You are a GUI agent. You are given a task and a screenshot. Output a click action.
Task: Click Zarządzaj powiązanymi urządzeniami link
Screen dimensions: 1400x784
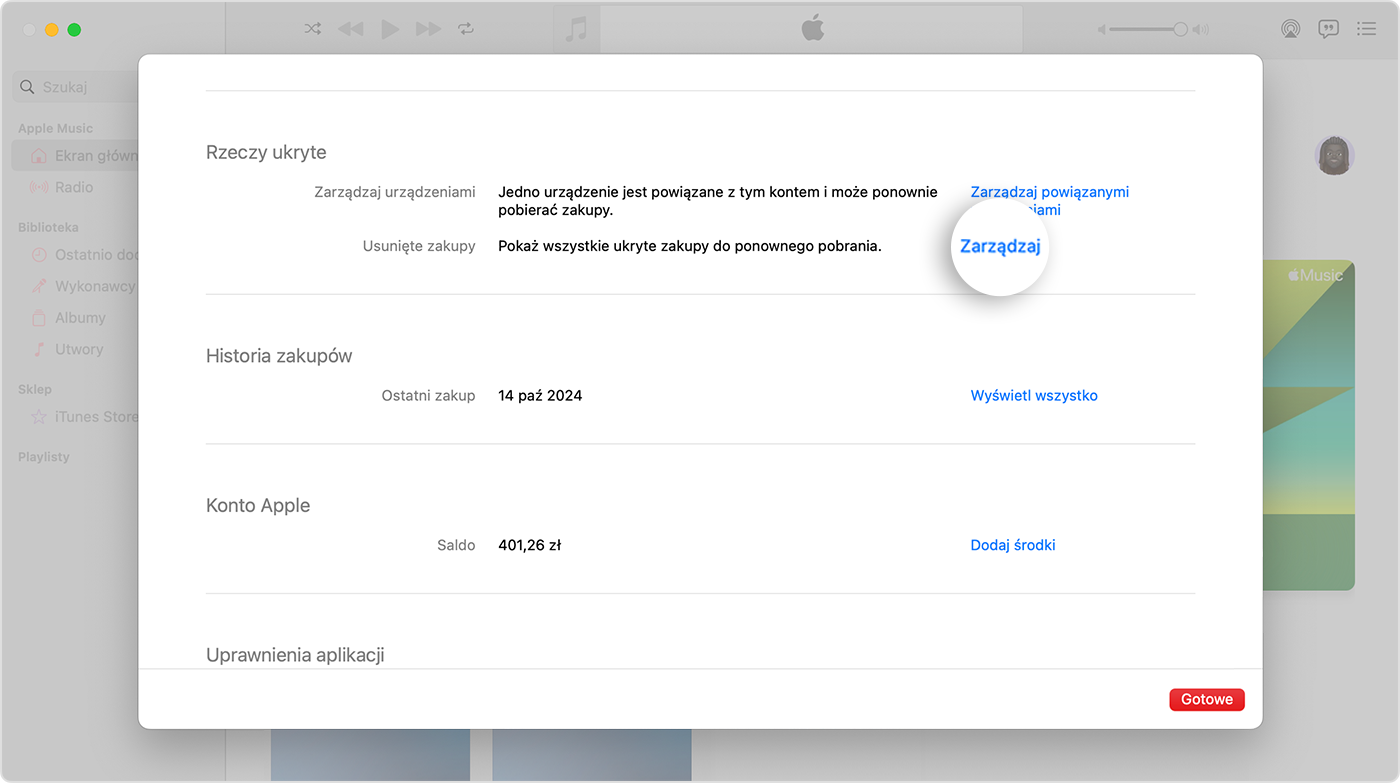(x=1050, y=201)
